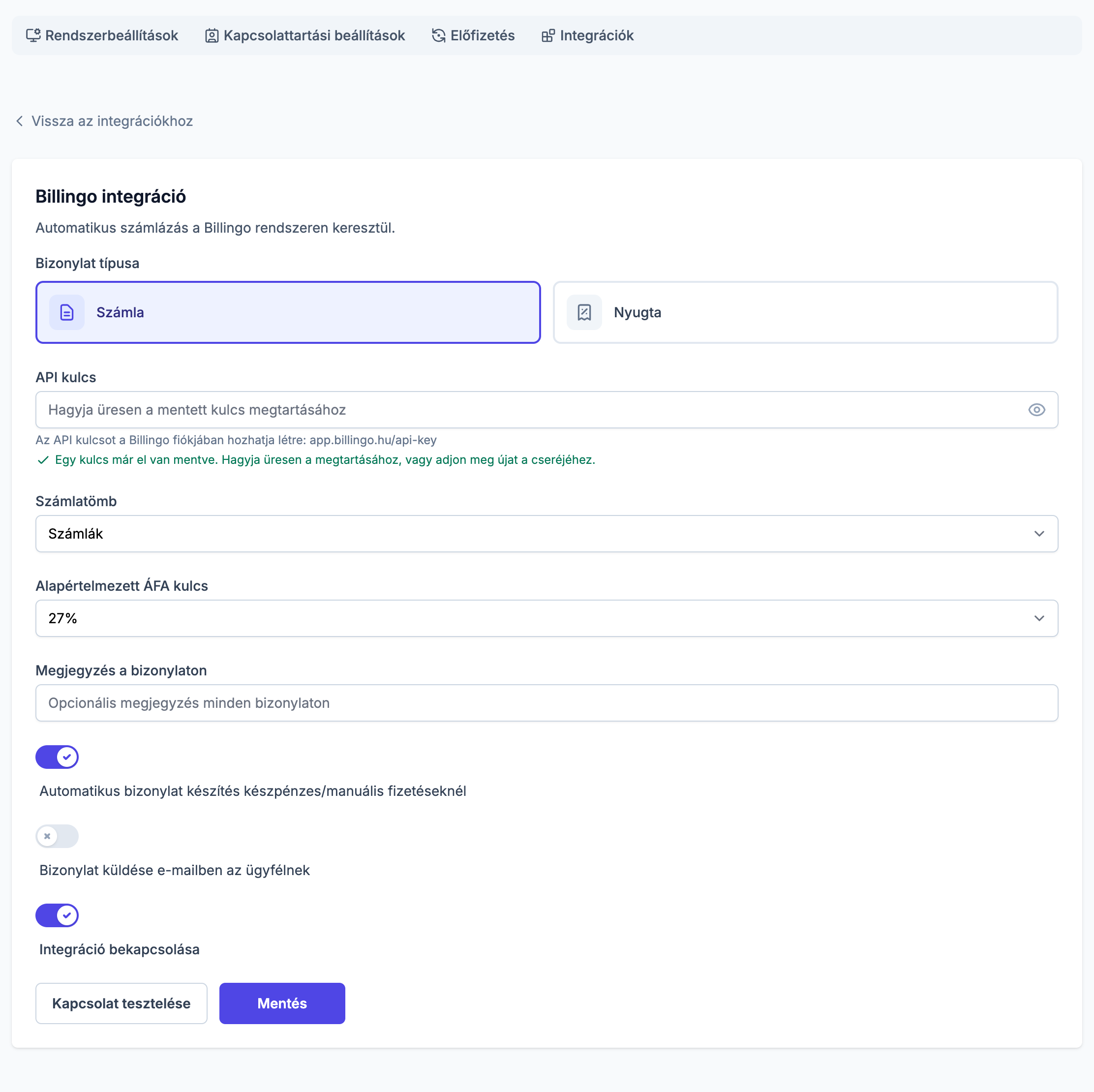
Task: Click the Bizonylat küldése e-mailben label
Action: pyautogui.click(x=175, y=871)
